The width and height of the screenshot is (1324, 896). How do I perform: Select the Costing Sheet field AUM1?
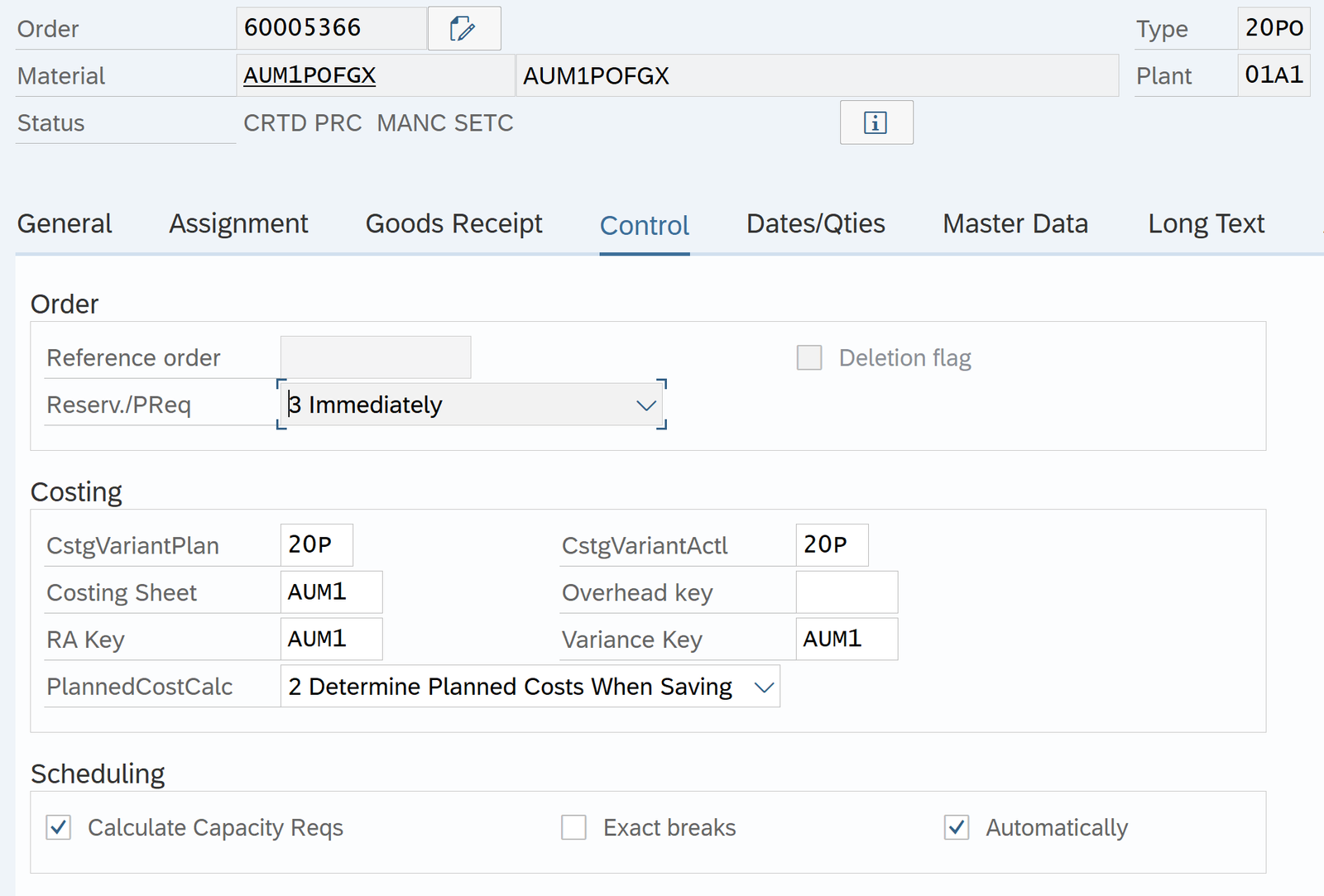[x=331, y=592]
